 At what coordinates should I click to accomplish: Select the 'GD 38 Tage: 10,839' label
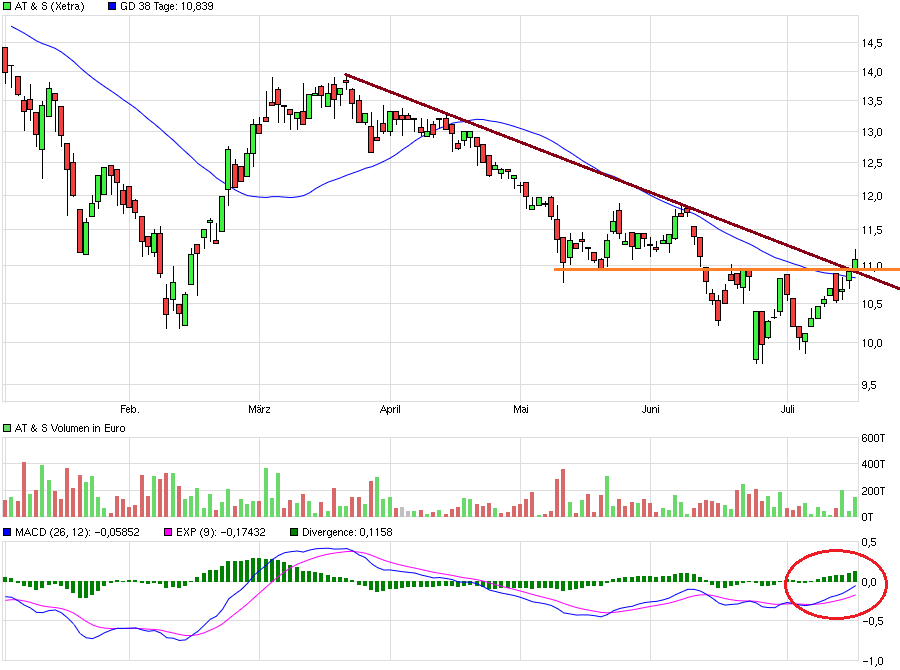[x=167, y=7]
